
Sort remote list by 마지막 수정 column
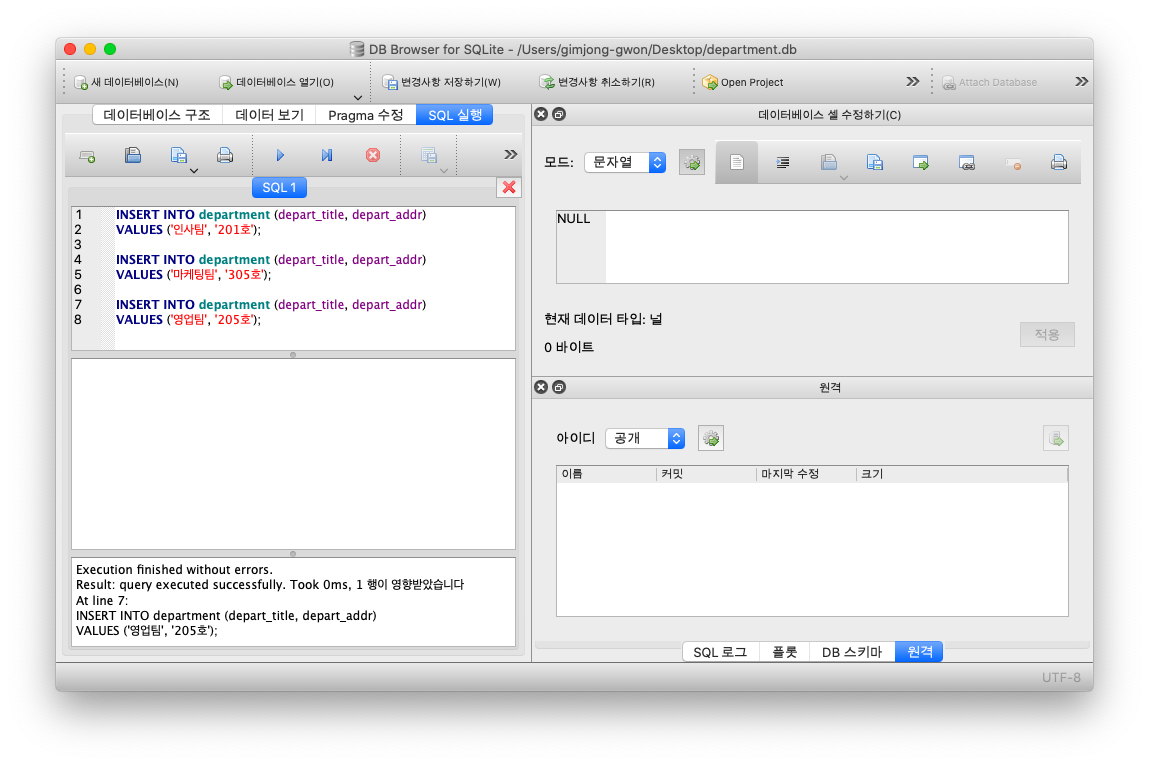point(806,474)
